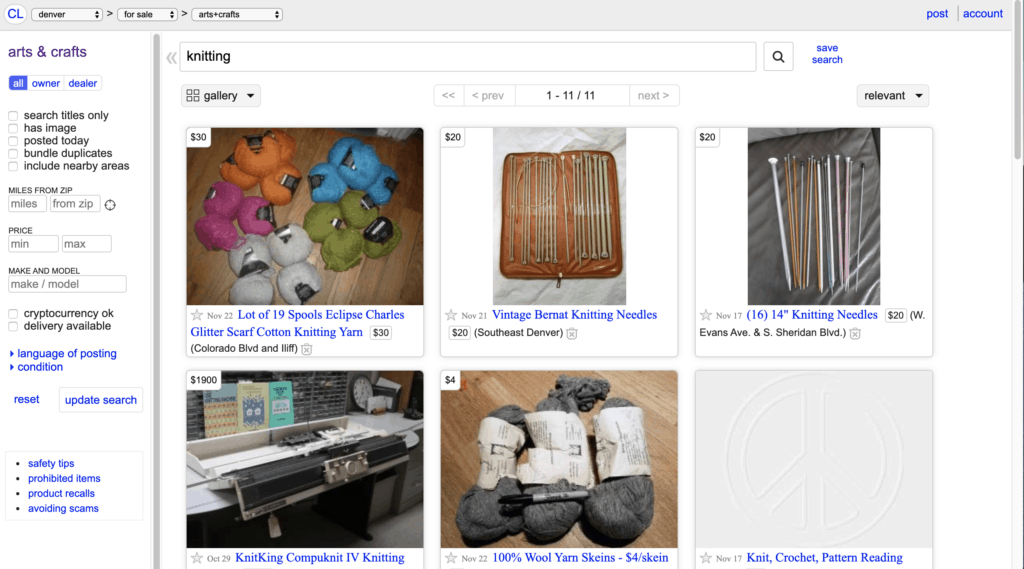Image resolution: width=1024 pixels, height=569 pixels.
Task: Click the arts & crafts heading link
Action: pyautogui.click(x=47, y=52)
